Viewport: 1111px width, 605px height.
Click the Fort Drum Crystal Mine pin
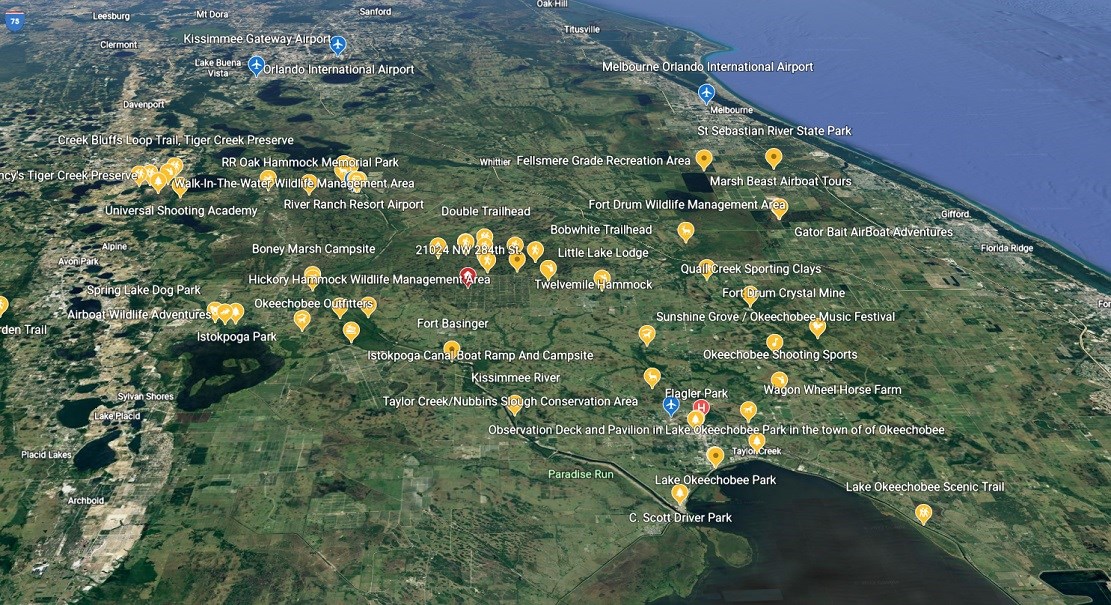[750, 296]
